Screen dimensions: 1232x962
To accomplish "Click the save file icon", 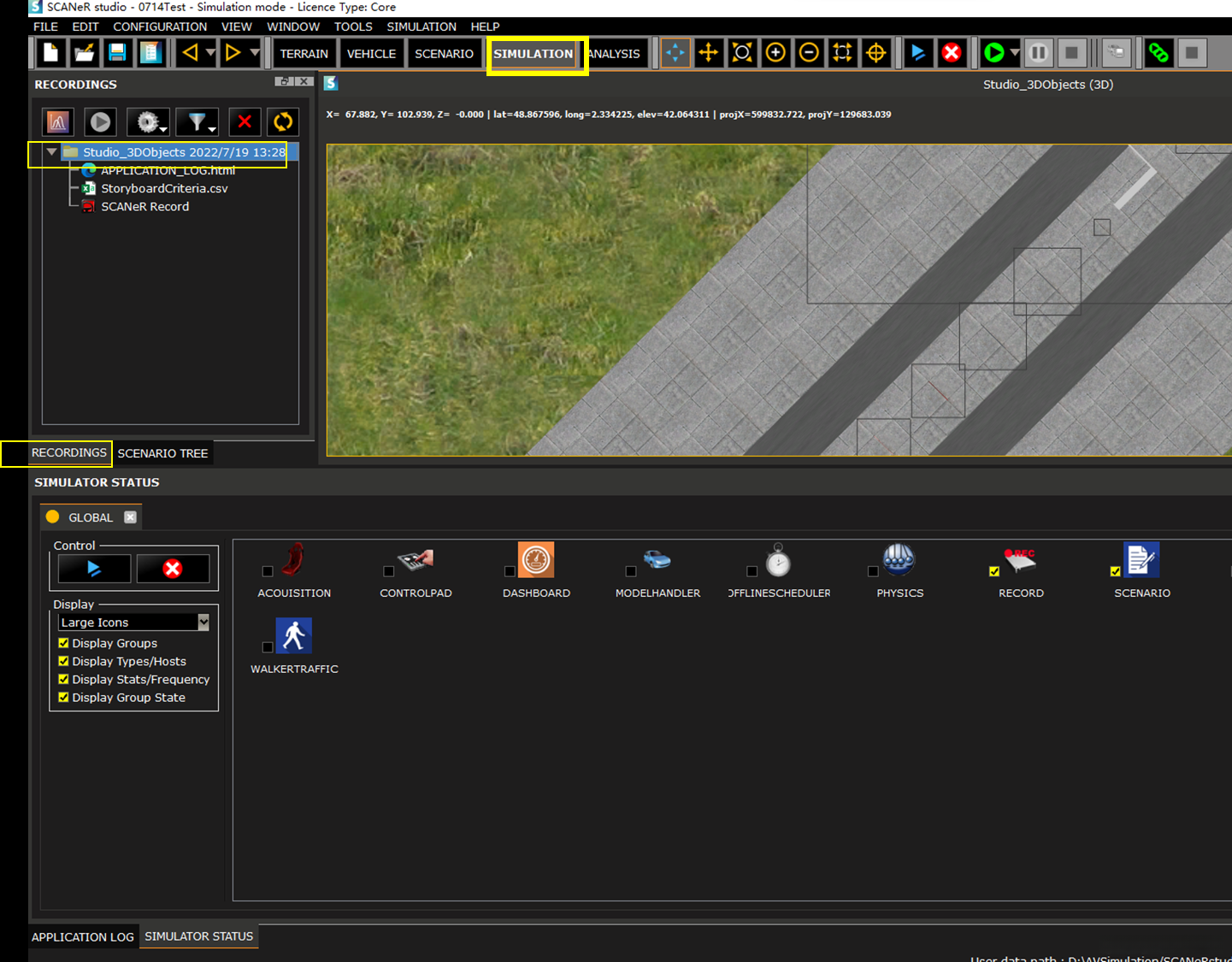I will click(117, 53).
